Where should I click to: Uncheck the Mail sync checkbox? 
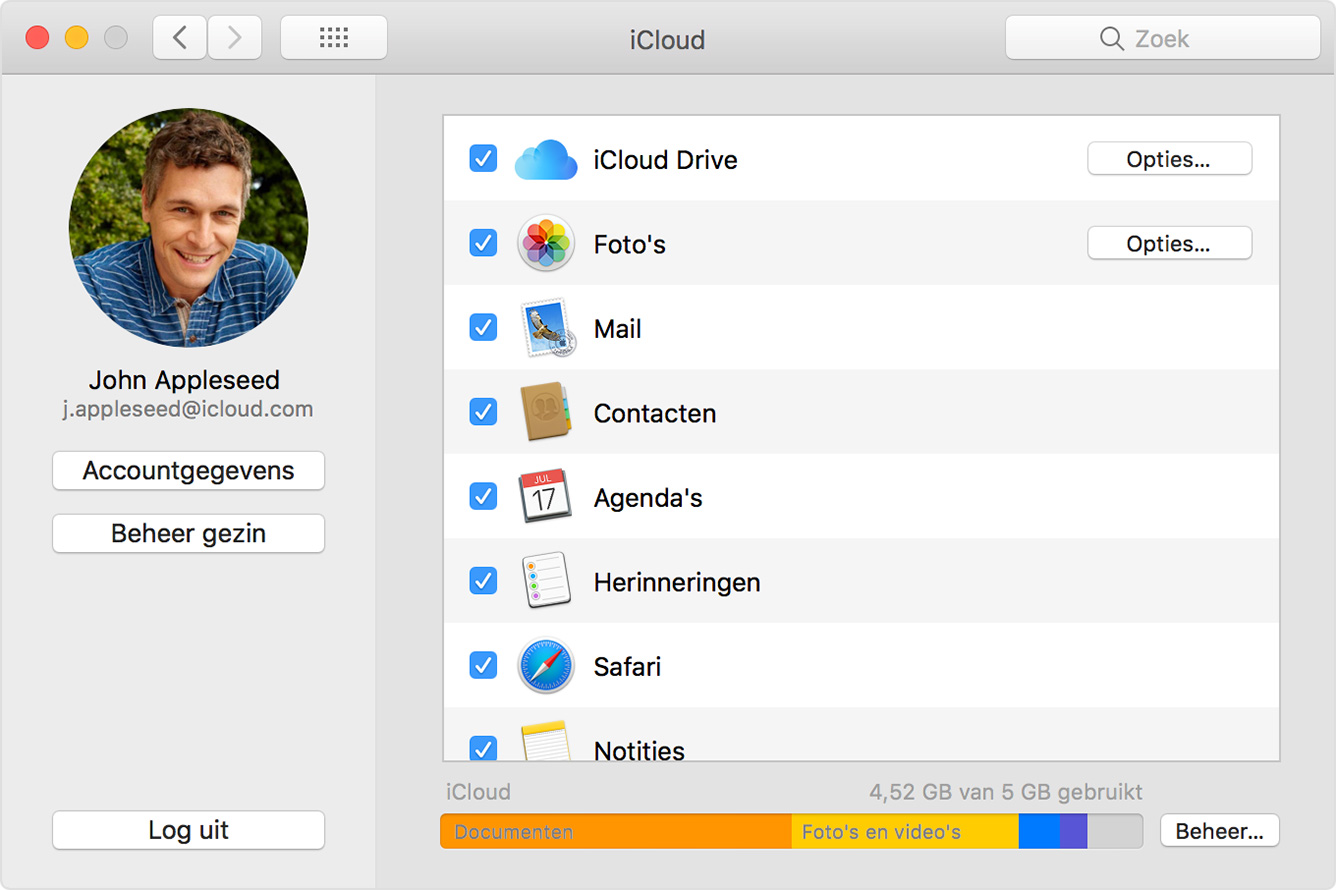coord(483,327)
